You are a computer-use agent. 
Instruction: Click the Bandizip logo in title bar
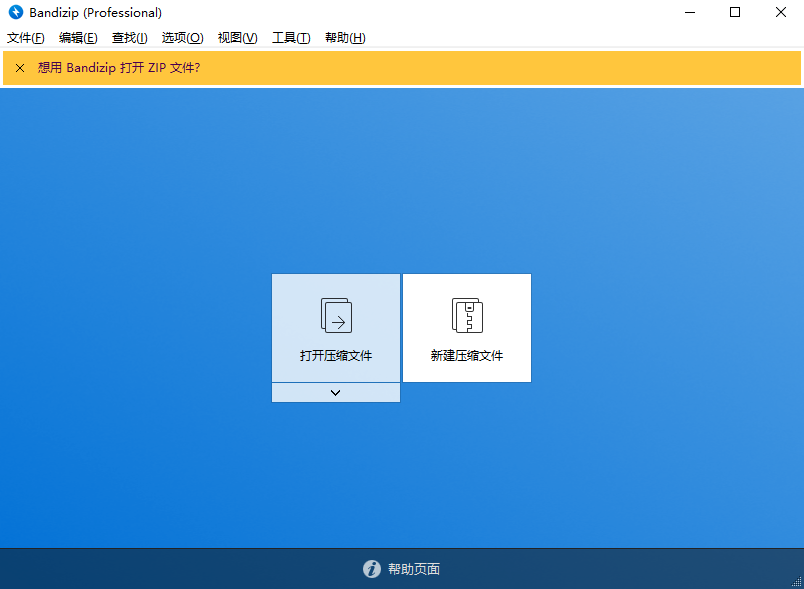pyautogui.click(x=15, y=13)
